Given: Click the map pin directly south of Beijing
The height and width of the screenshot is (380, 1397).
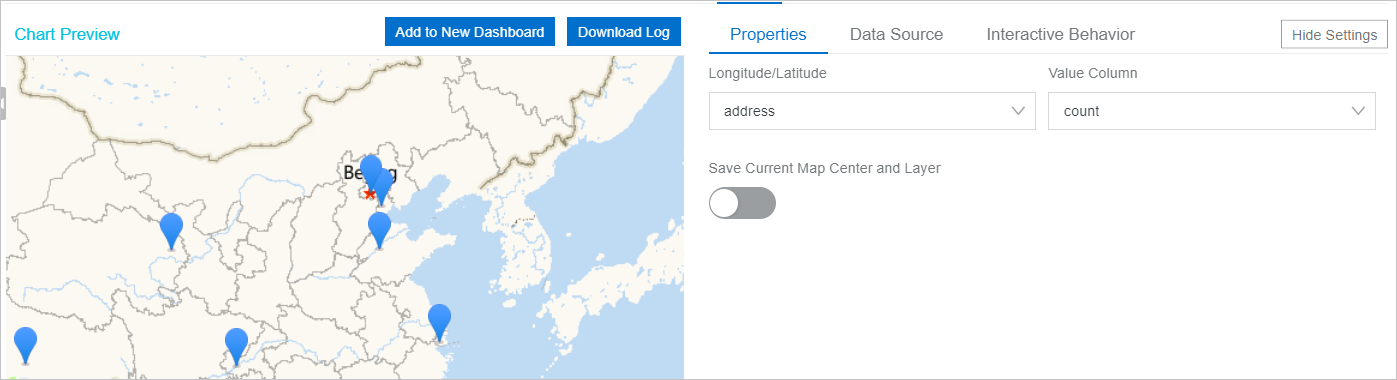Looking at the screenshot, I should tap(379, 229).
